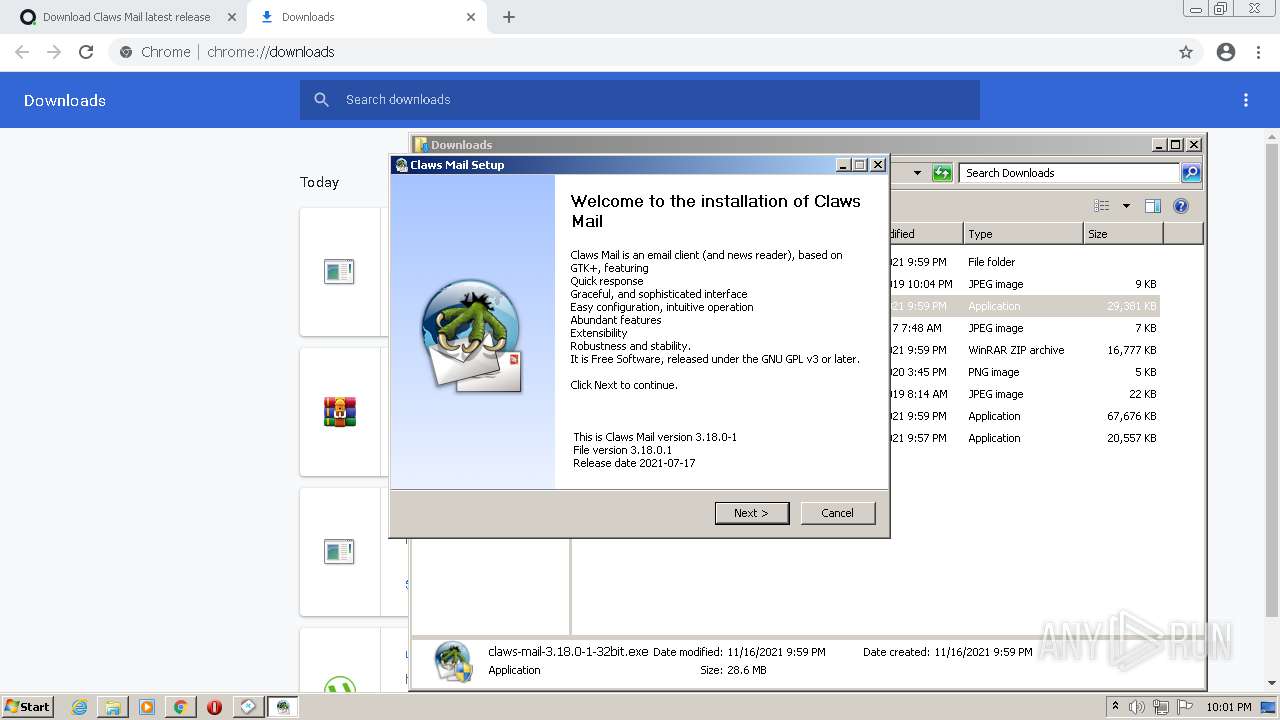
Task: Click the Change your view icon in Explorer
Action: click(1101, 206)
